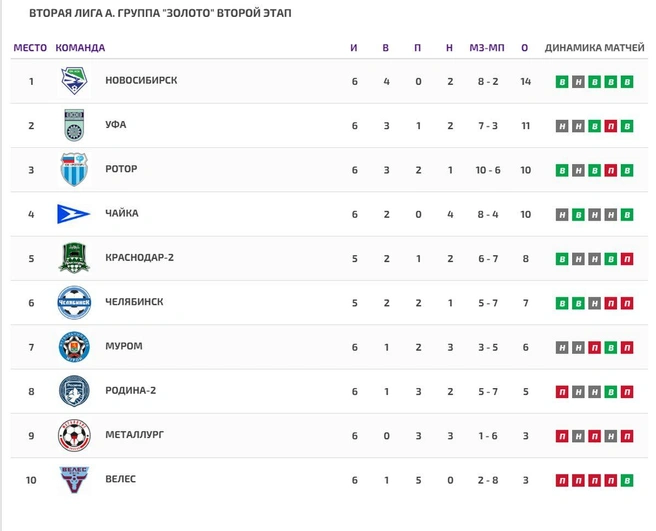Click the Металлург team name
Screen dimensions: 656x531
[134, 435]
